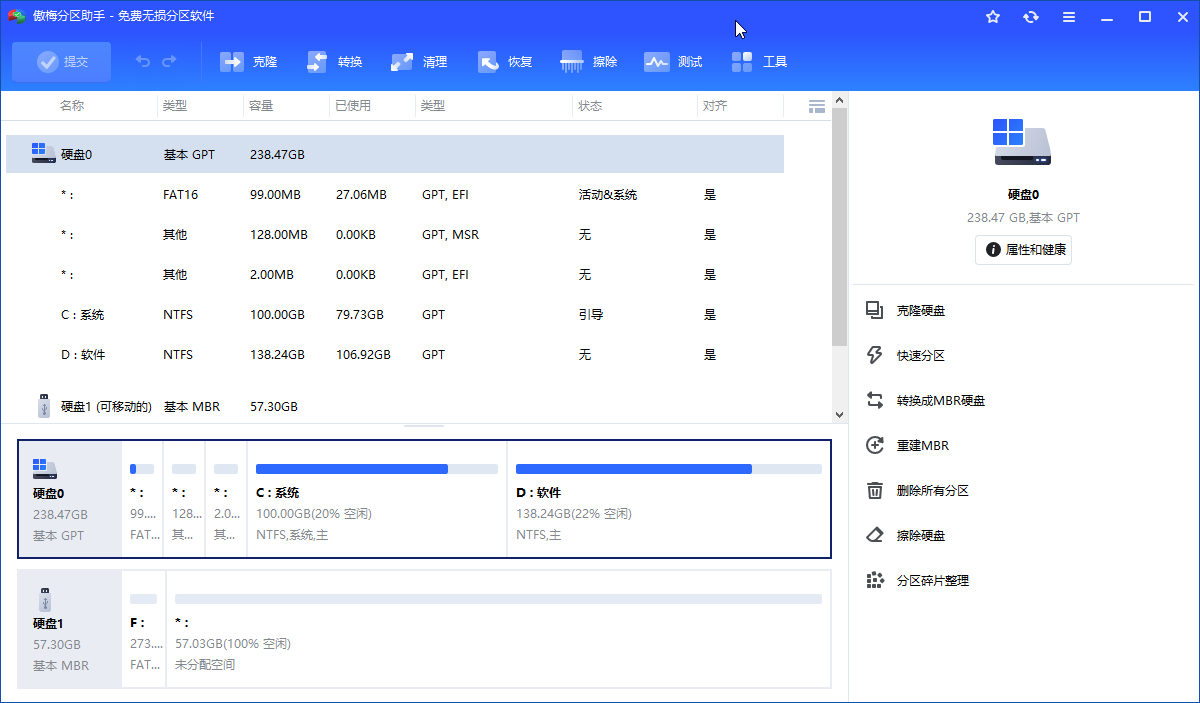Click the partition list scroll-up arrow
Viewport: 1200px width, 703px height.
pos(839,100)
